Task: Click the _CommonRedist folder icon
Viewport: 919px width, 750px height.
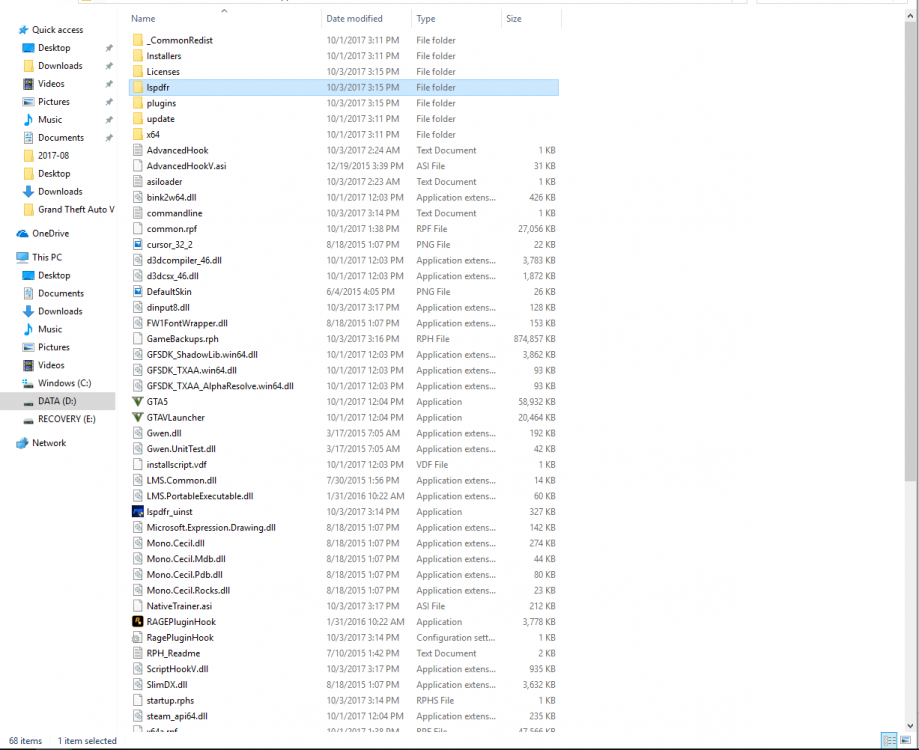Action: (138, 40)
